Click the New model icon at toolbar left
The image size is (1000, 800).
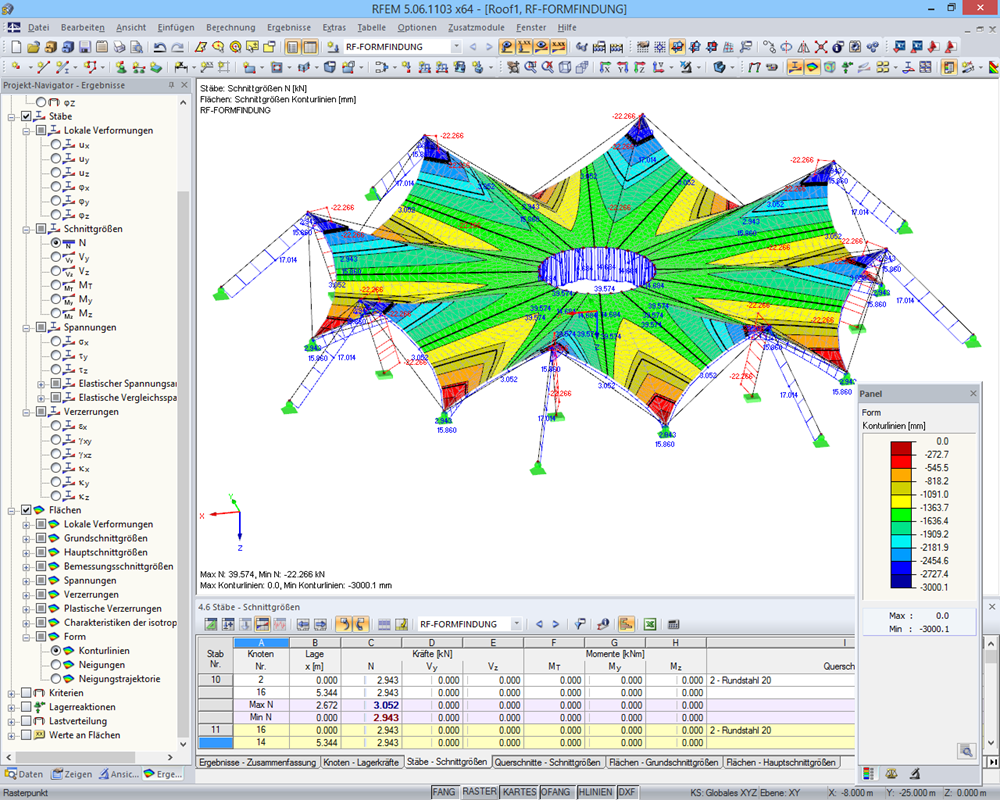point(15,50)
